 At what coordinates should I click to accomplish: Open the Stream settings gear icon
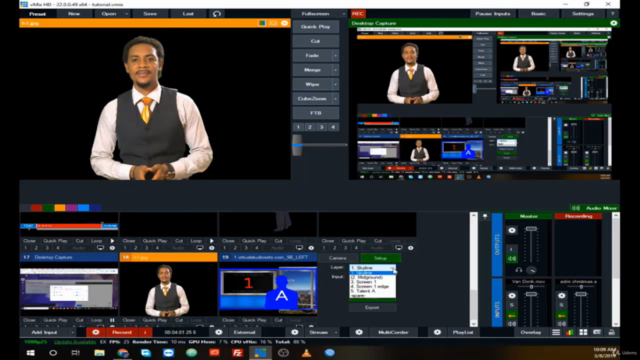(295, 332)
